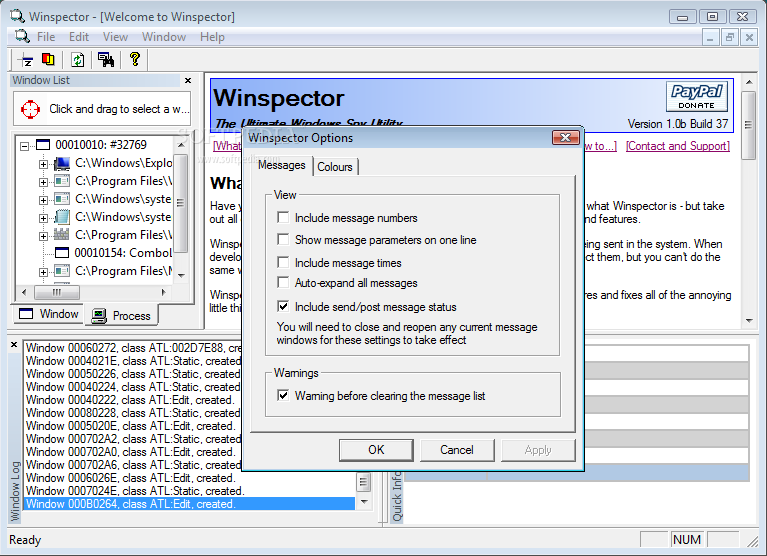Expand the first C:\Windows\syste tree node
The width and height of the screenshot is (767, 556).
tap(44, 200)
